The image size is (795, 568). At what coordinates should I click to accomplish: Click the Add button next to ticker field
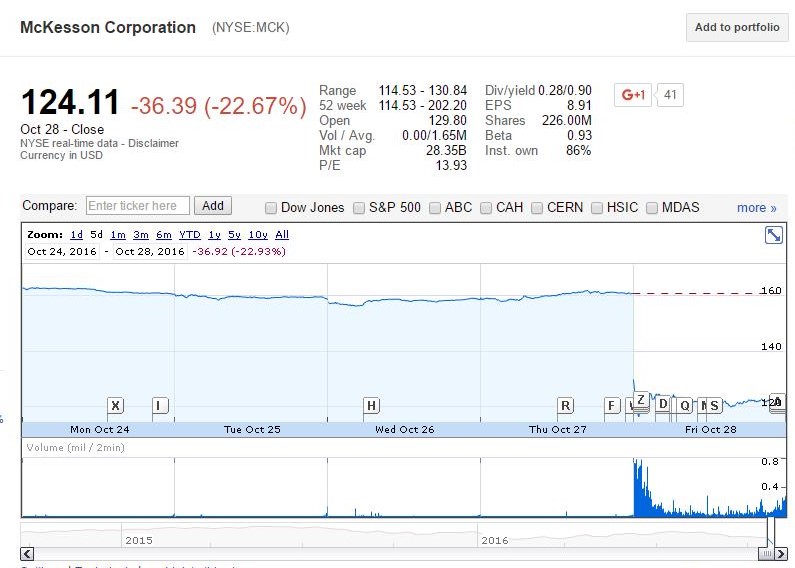click(x=213, y=205)
